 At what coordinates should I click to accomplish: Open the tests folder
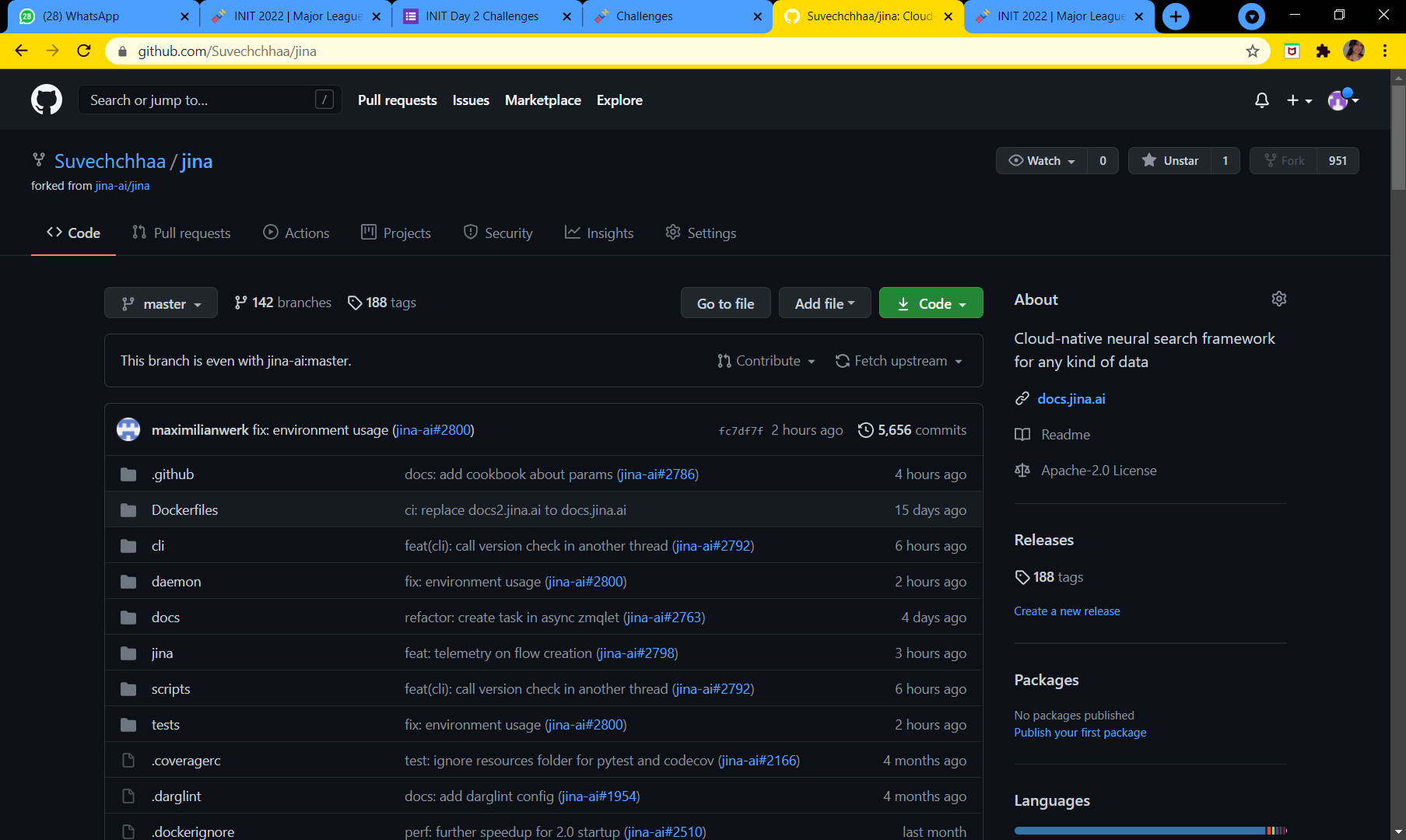click(166, 725)
